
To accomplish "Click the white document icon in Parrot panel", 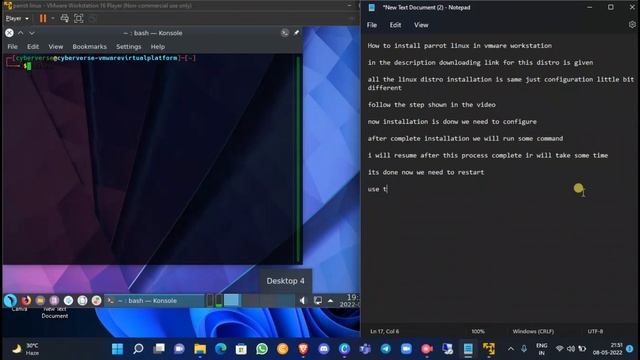I will (x=82, y=301).
